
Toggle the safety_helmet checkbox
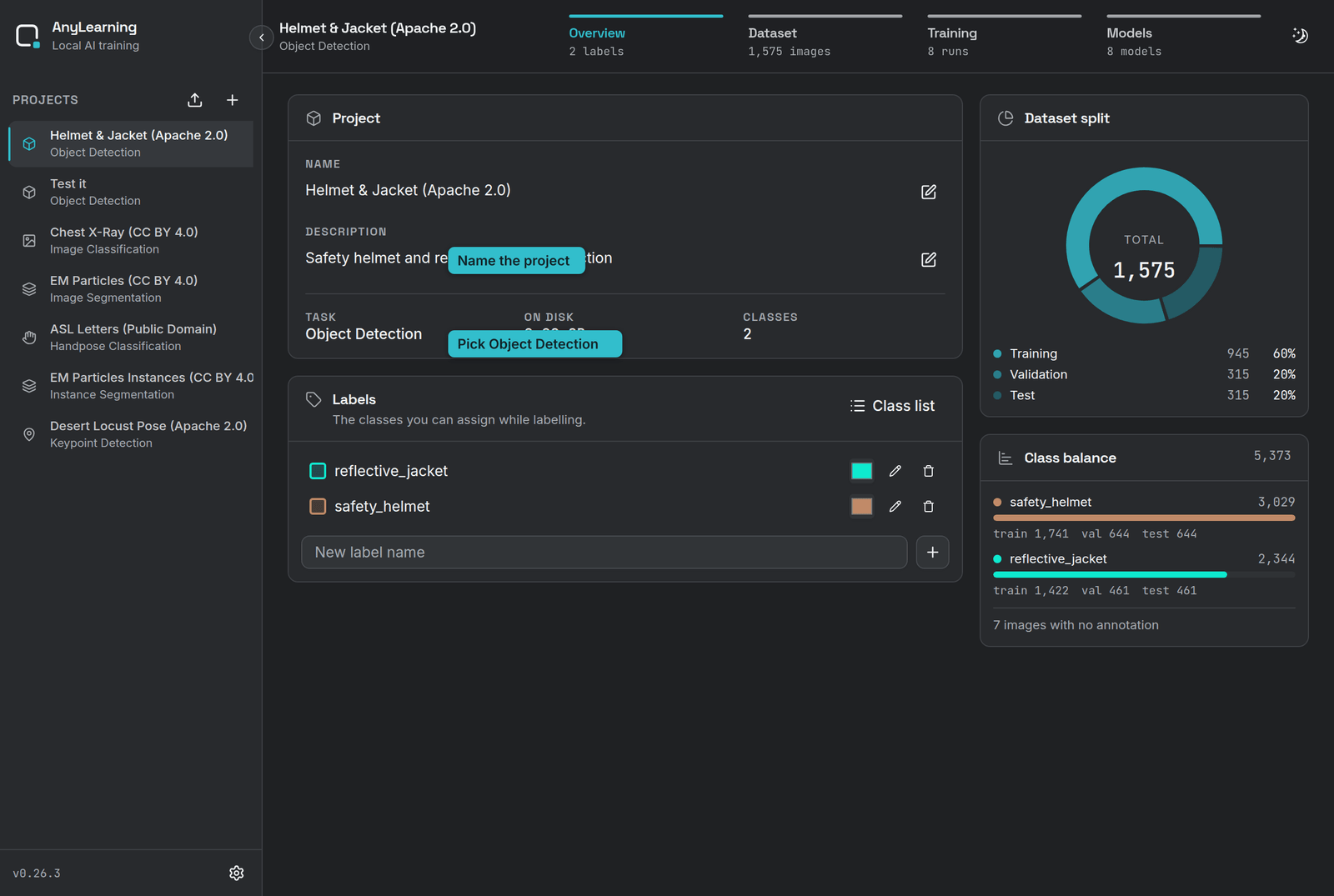coord(318,506)
